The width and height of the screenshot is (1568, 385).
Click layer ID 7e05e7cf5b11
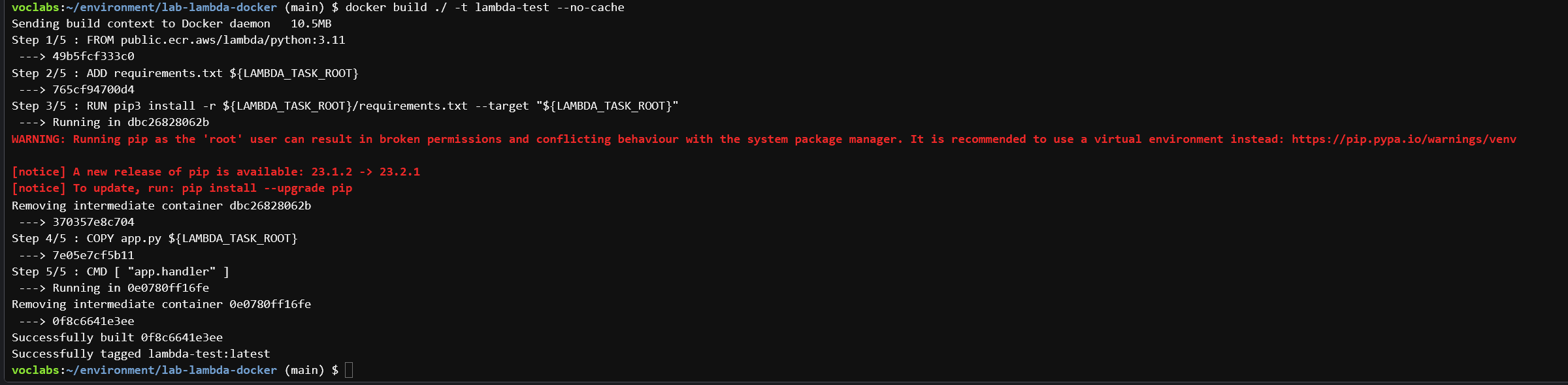click(93, 255)
